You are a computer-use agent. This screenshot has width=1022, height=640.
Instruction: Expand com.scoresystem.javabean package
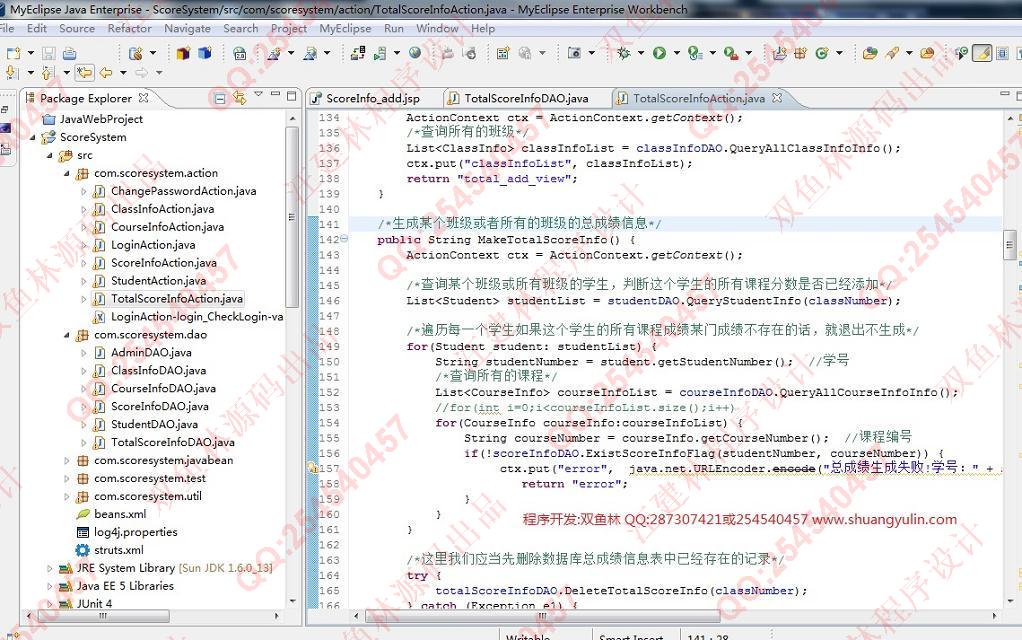pyautogui.click(x=66, y=460)
